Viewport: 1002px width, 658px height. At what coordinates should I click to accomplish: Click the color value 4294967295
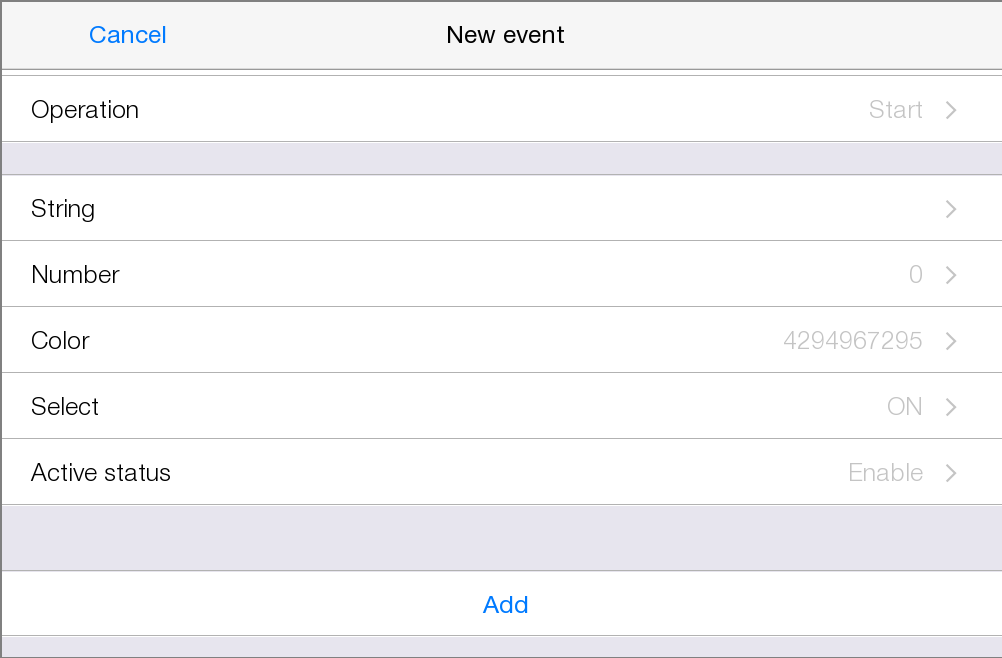pos(852,341)
